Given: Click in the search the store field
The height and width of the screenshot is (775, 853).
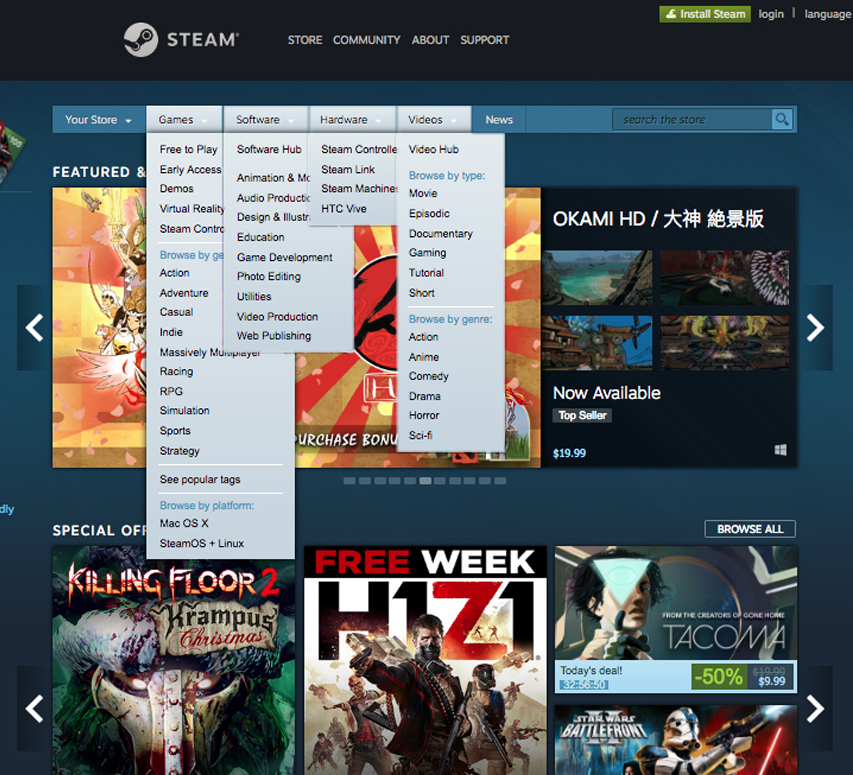Looking at the screenshot, I should click(x=691, y=119).
